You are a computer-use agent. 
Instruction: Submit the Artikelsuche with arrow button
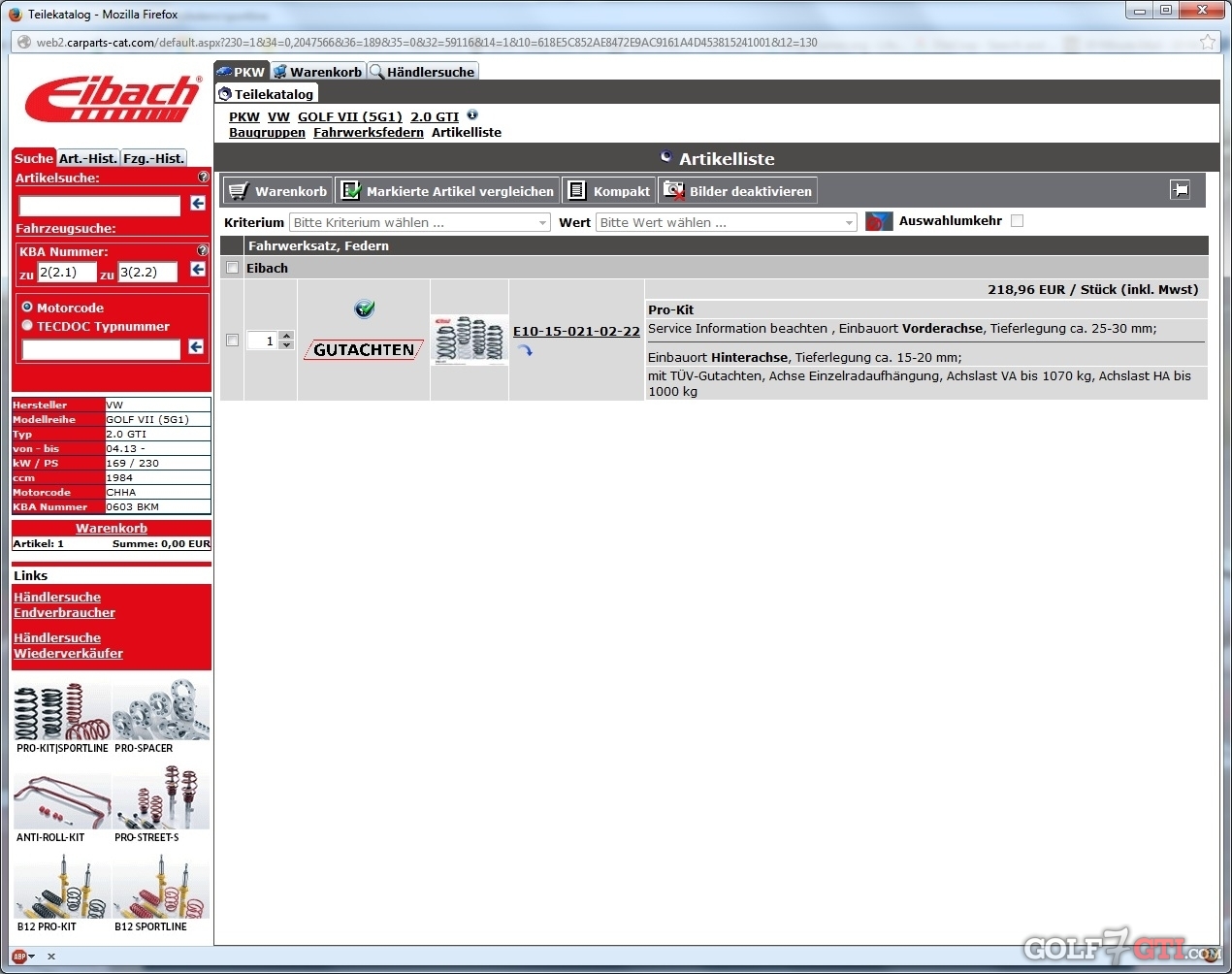[198, 204]
